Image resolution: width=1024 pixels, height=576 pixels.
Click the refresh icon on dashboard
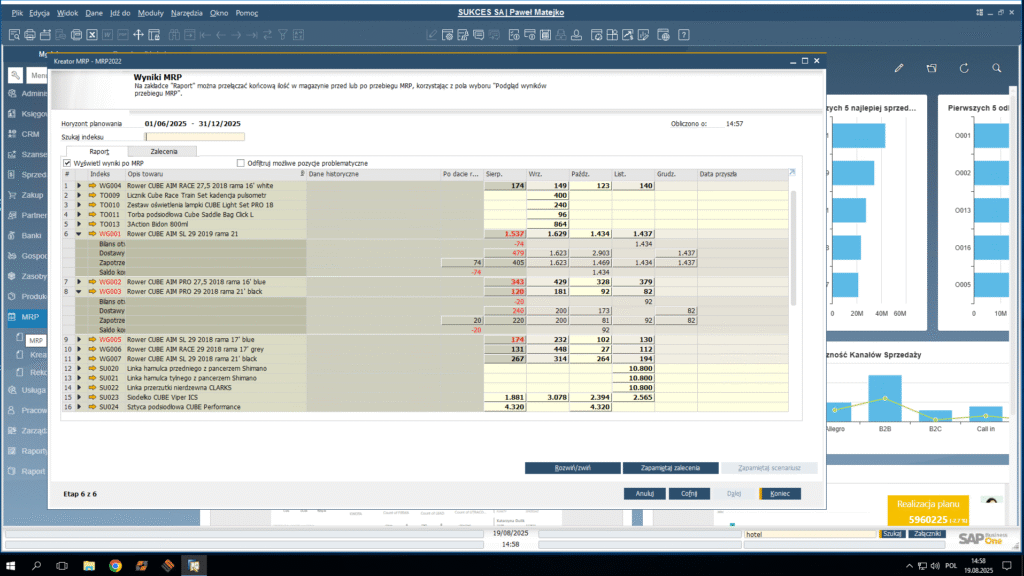coord(964,68)
